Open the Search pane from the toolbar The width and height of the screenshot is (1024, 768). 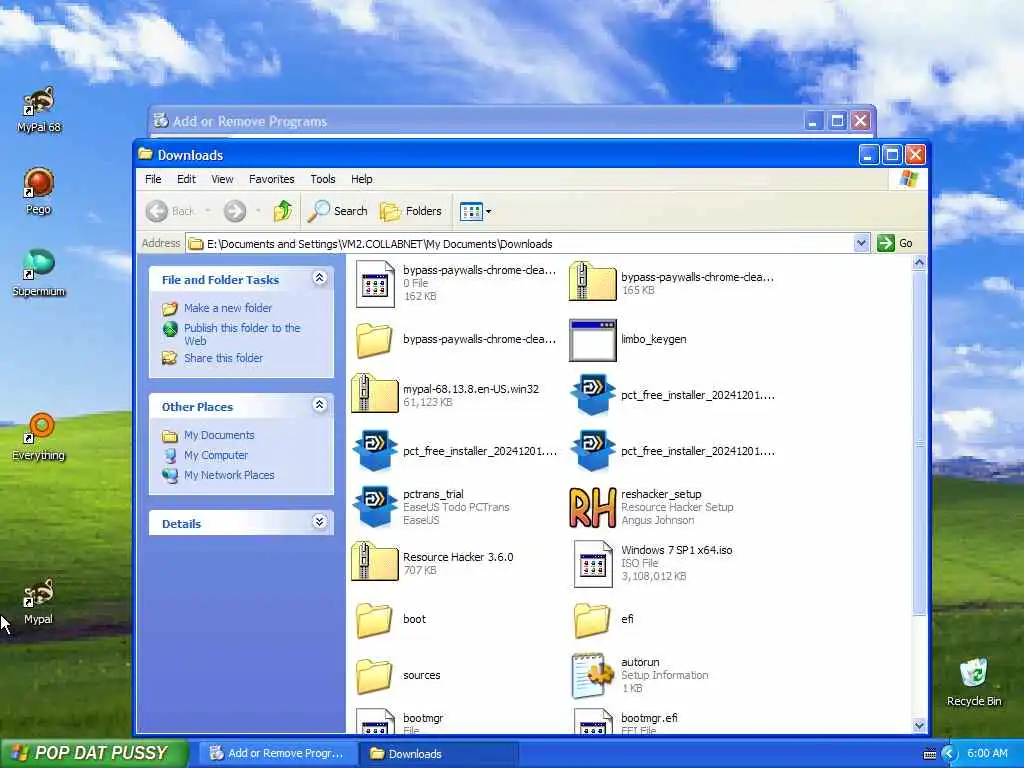point(338,211)
